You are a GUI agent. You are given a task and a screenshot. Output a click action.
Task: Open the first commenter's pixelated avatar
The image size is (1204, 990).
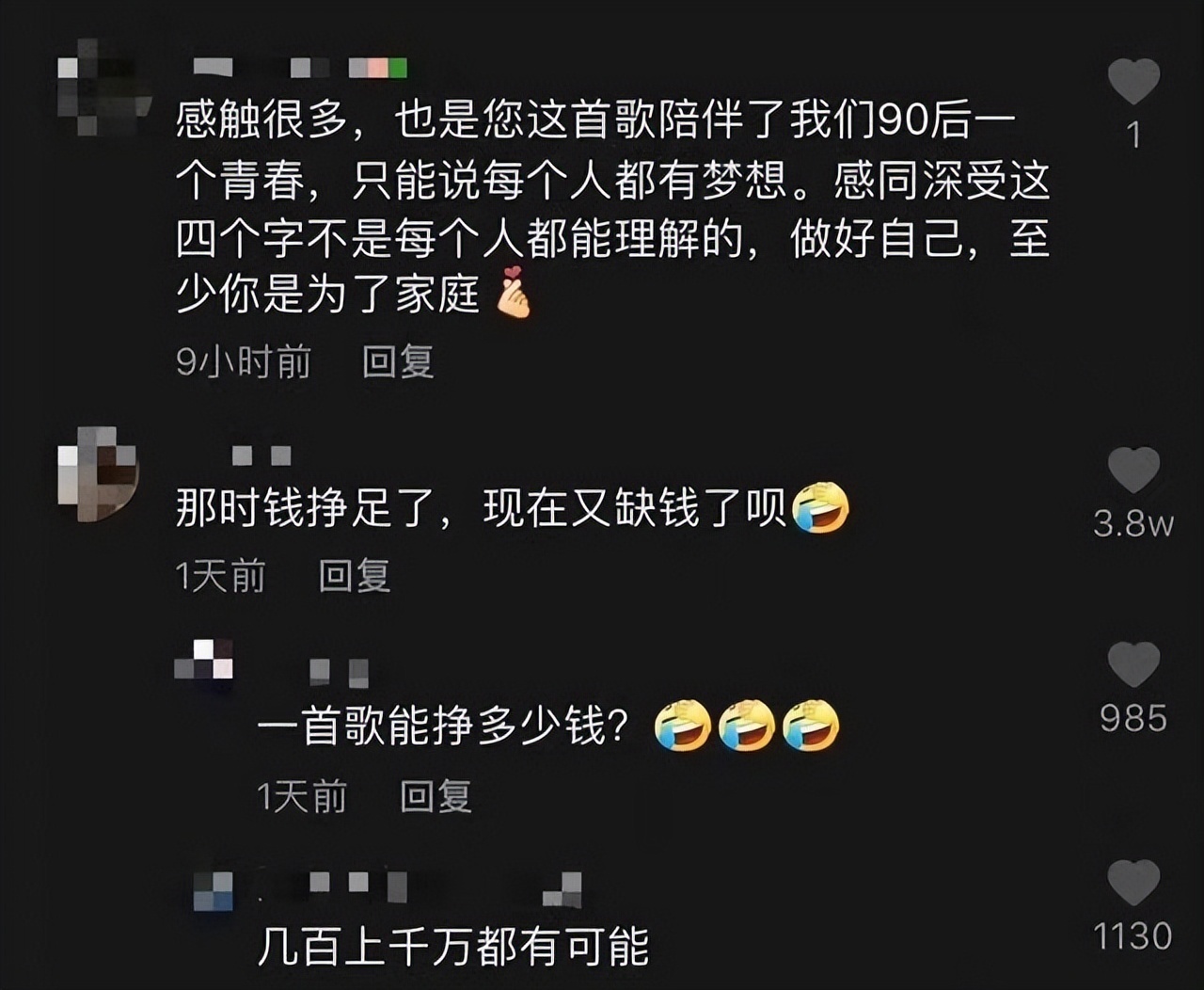click(102, 88)
